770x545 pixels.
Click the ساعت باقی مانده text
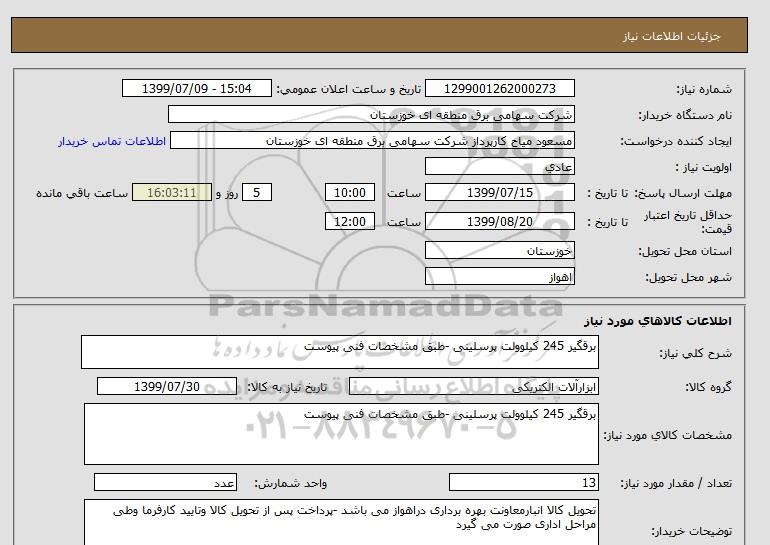(82, 193)
